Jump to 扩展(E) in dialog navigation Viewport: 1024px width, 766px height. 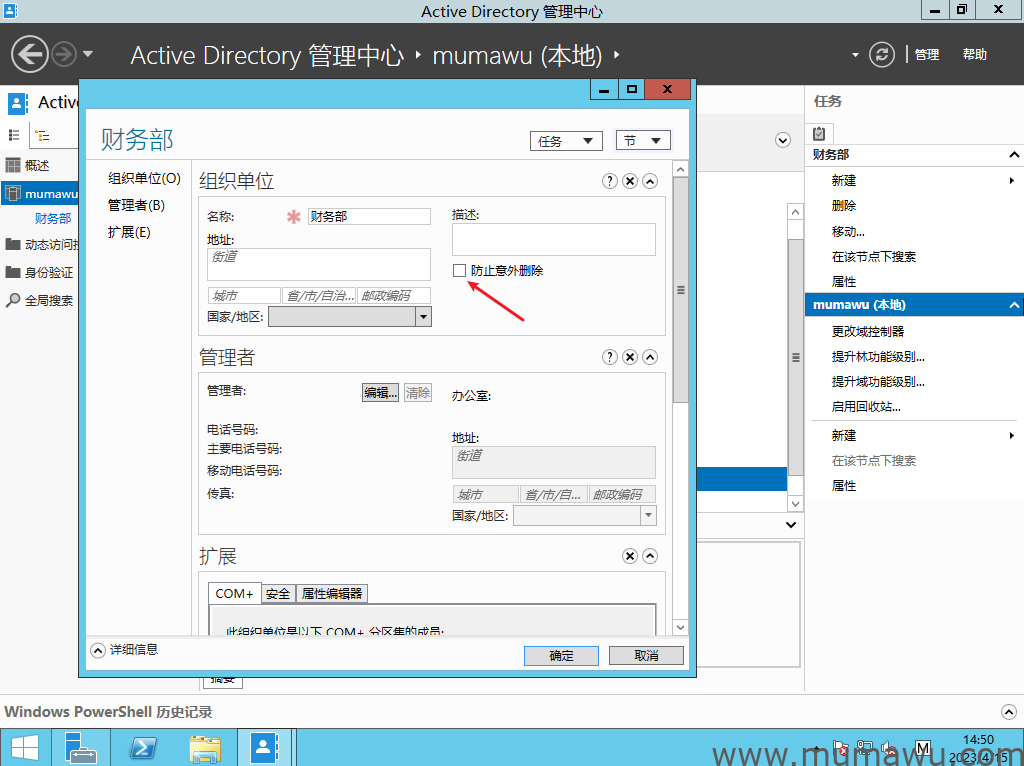129,232
